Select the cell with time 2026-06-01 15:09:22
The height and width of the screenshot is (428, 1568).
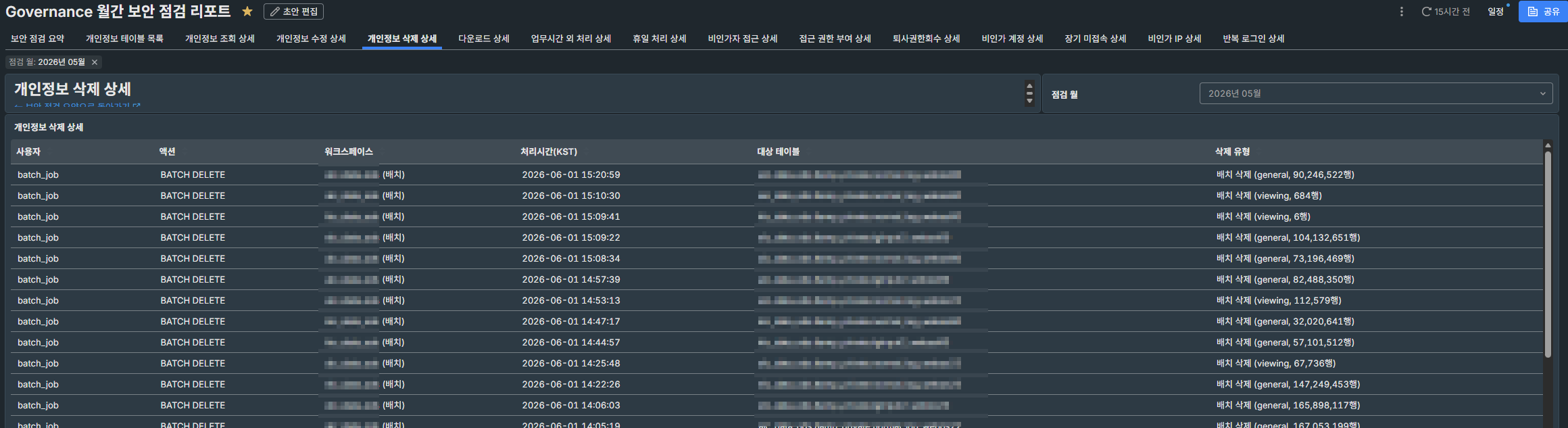571,237
